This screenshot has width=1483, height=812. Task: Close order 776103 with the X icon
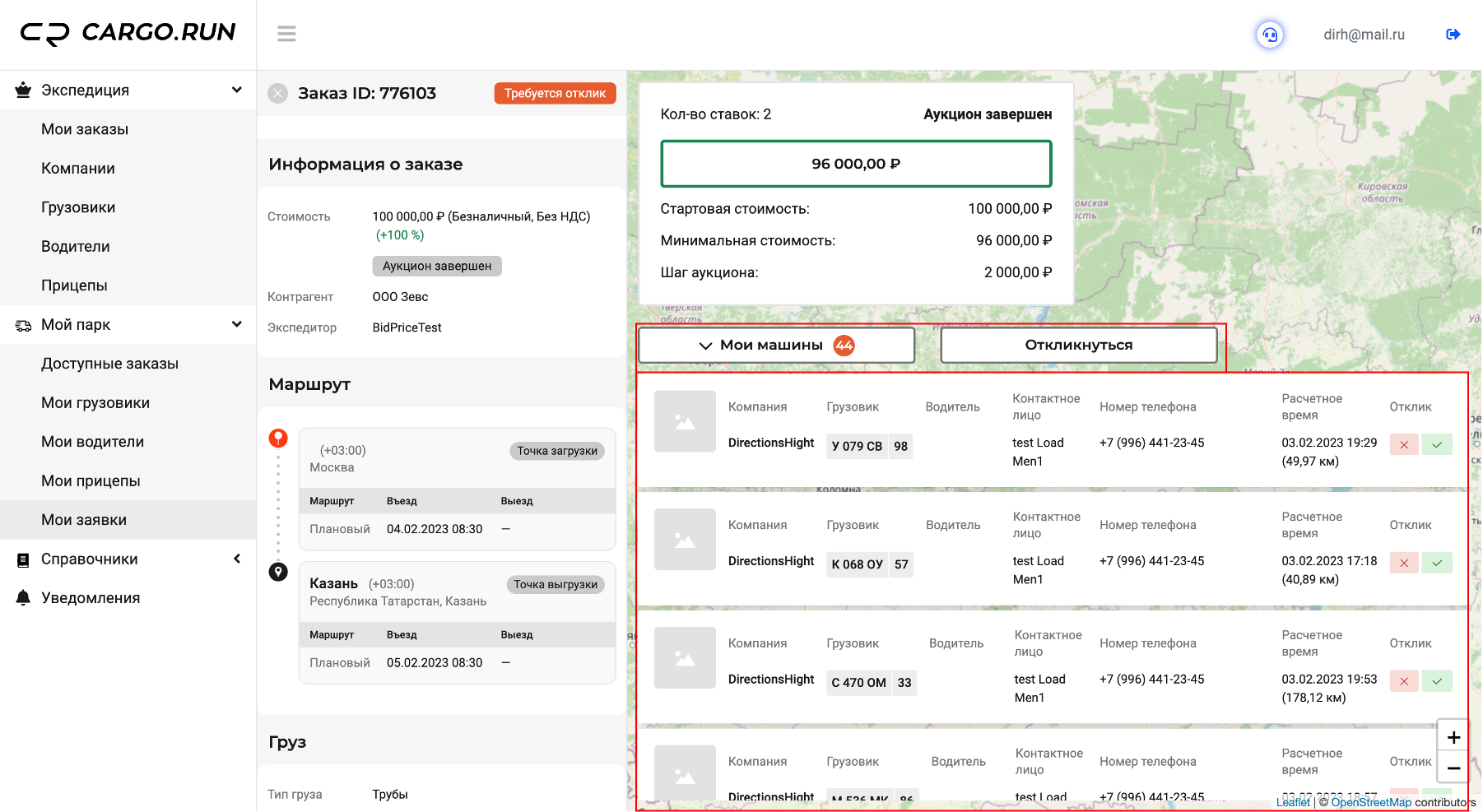tap(278, 93)
